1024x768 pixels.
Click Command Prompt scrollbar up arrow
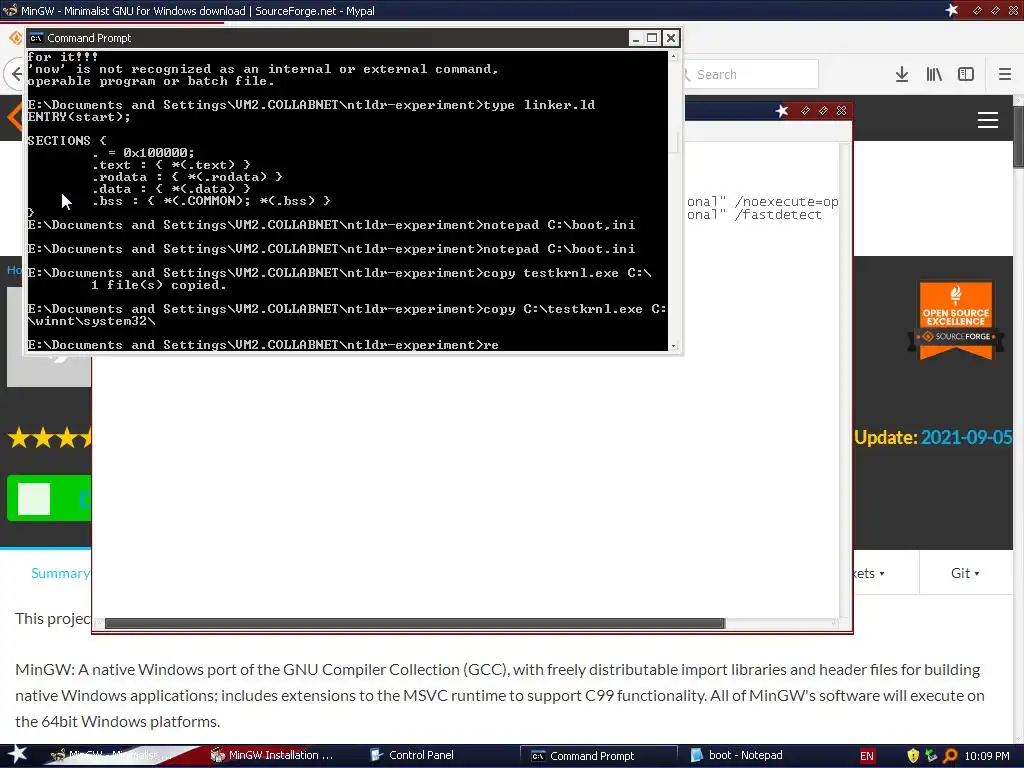673,57
